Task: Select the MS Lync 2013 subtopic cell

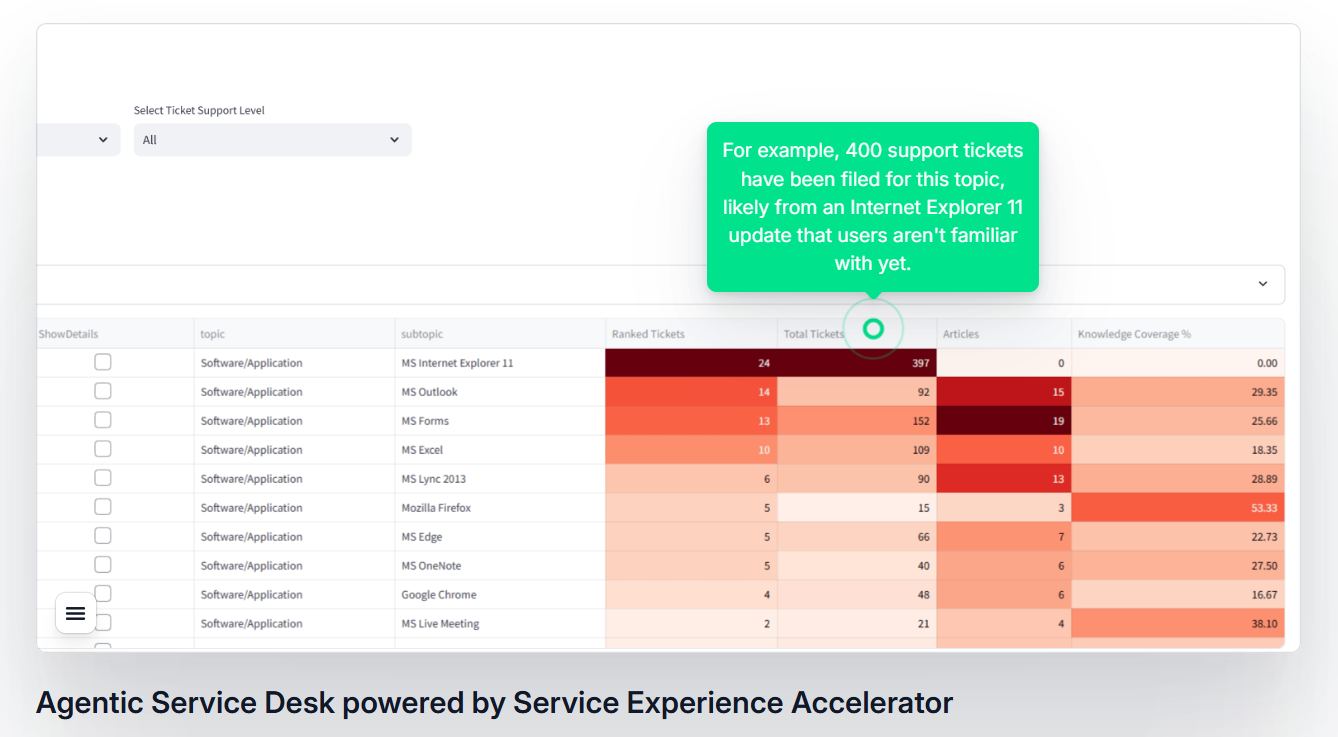Action: click(500, 479)
